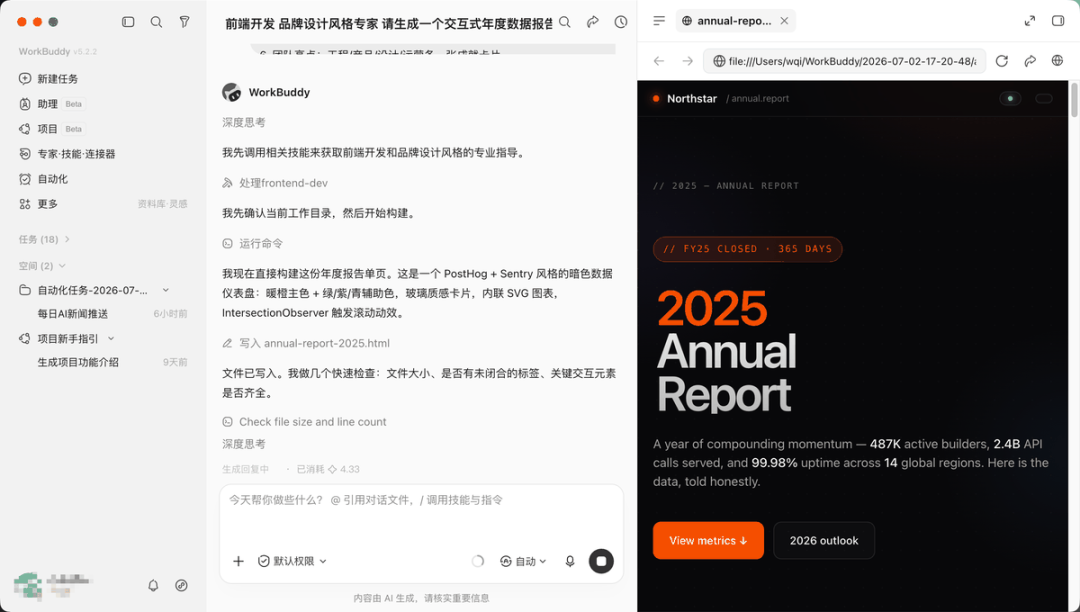The height and width of the screenshot is (612, 1080).
Task: Open the 生成项目功能介绍 task
Action: [x=78, y=362]
